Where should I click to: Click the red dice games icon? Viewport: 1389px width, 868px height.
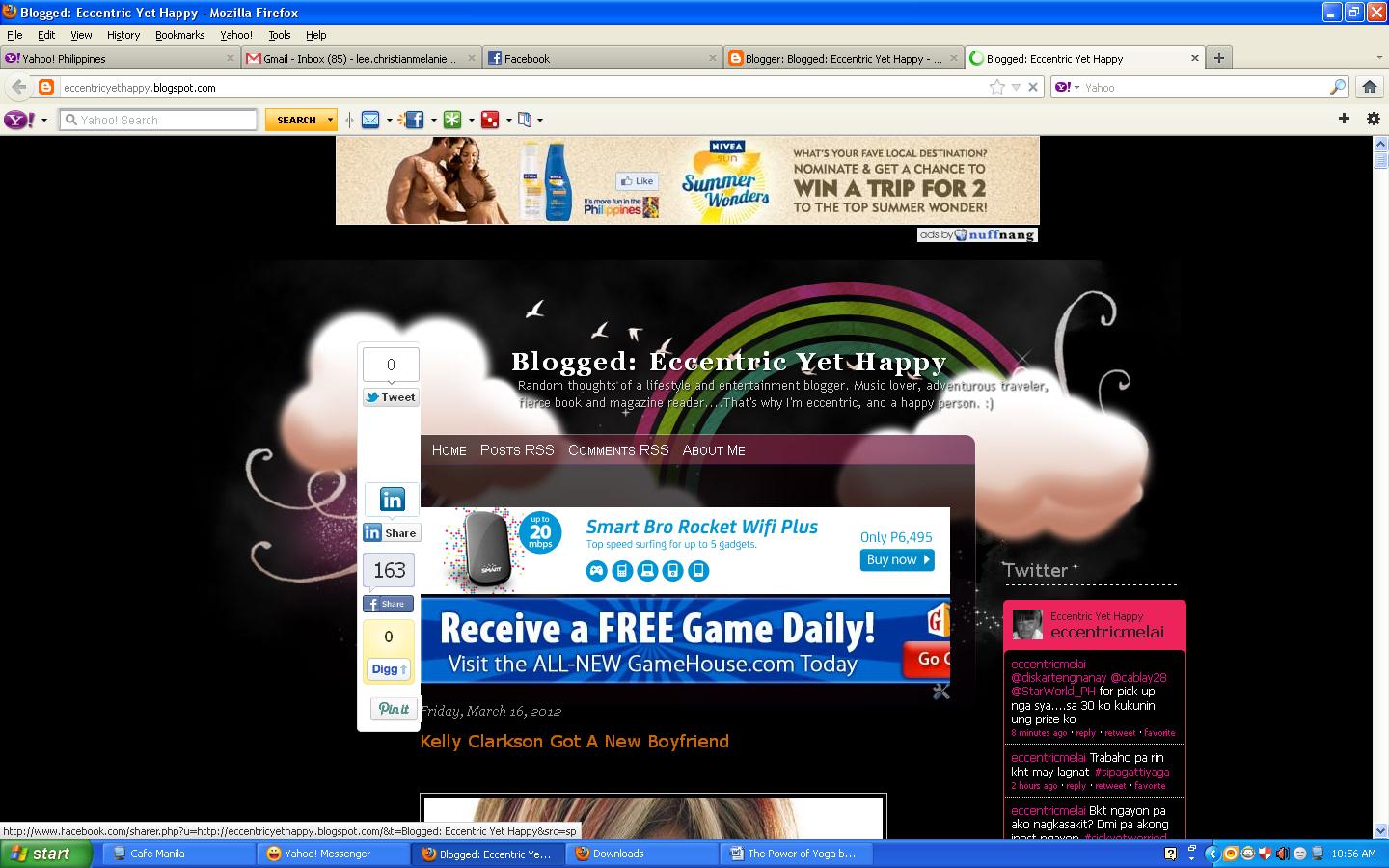pyautogui.click(x=490, y=120)
